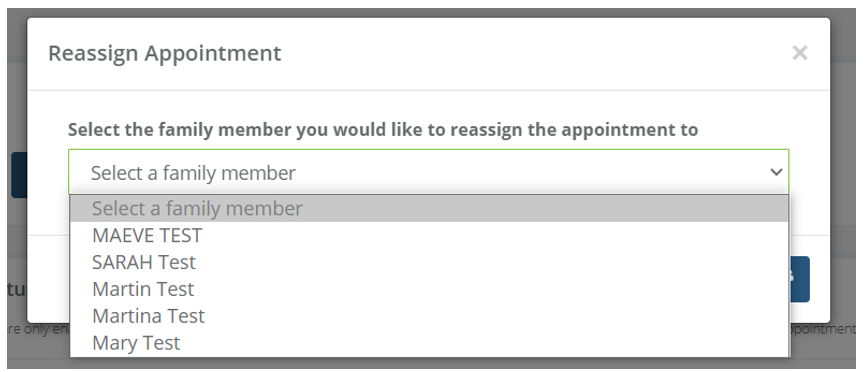Focus the green-outlined family member select field
The height and width of the screenshot is (372, 865).
click(429, 172)
